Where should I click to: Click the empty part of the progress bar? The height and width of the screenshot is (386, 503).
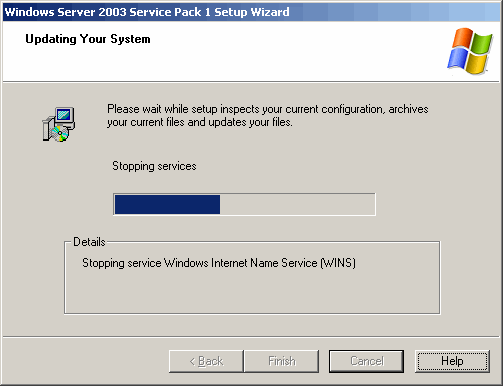[297, 204]
